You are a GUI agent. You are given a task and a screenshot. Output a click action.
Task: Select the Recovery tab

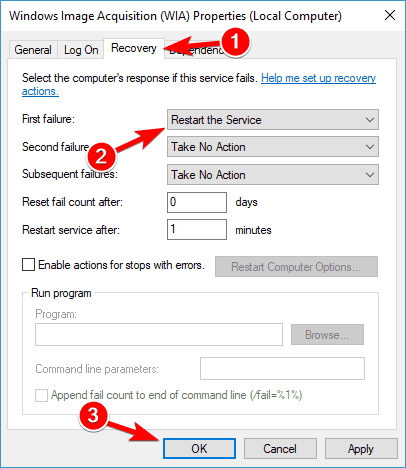click(134, 48)
